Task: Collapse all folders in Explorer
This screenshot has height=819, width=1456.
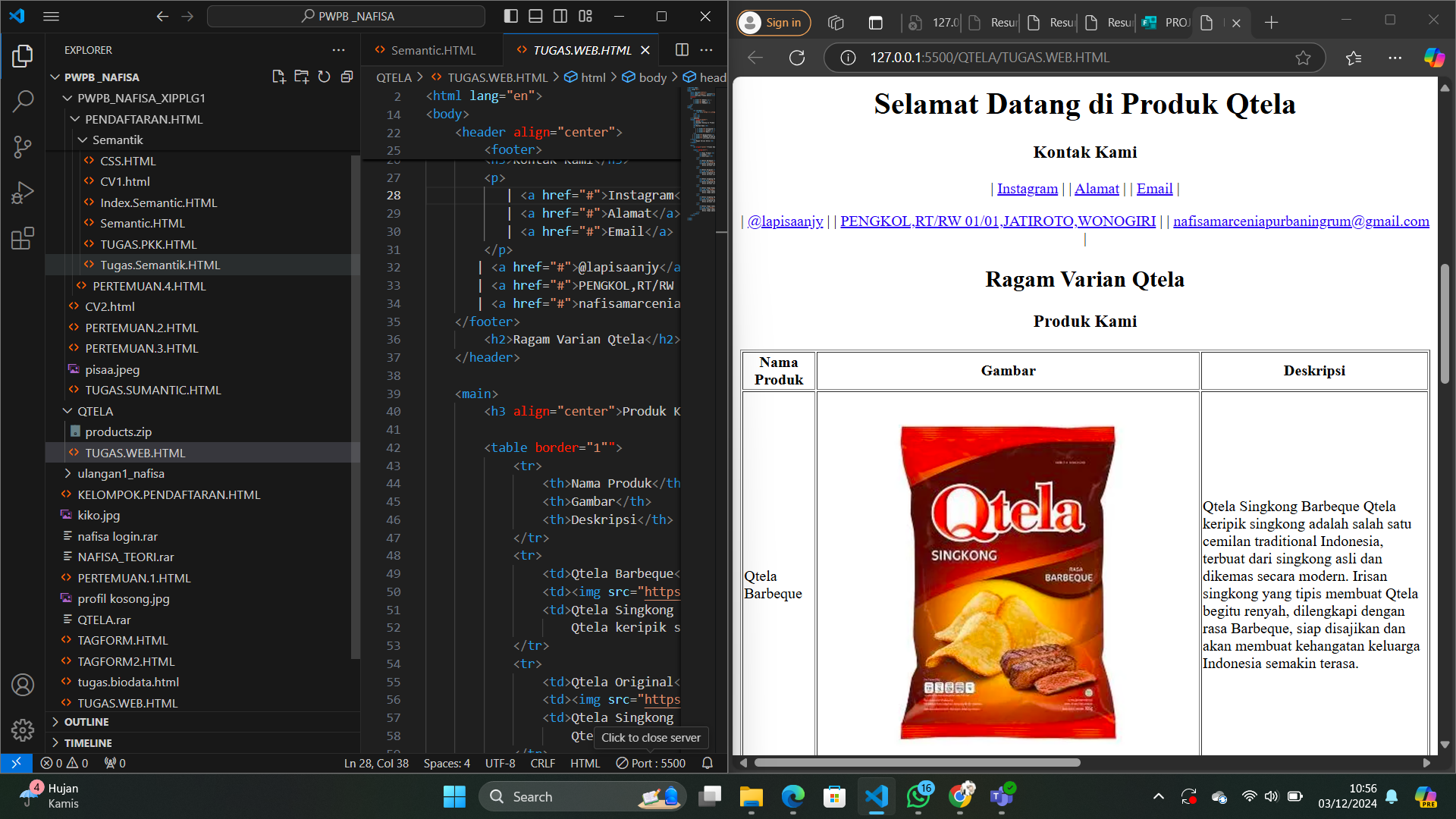Action: coord(347,76)
